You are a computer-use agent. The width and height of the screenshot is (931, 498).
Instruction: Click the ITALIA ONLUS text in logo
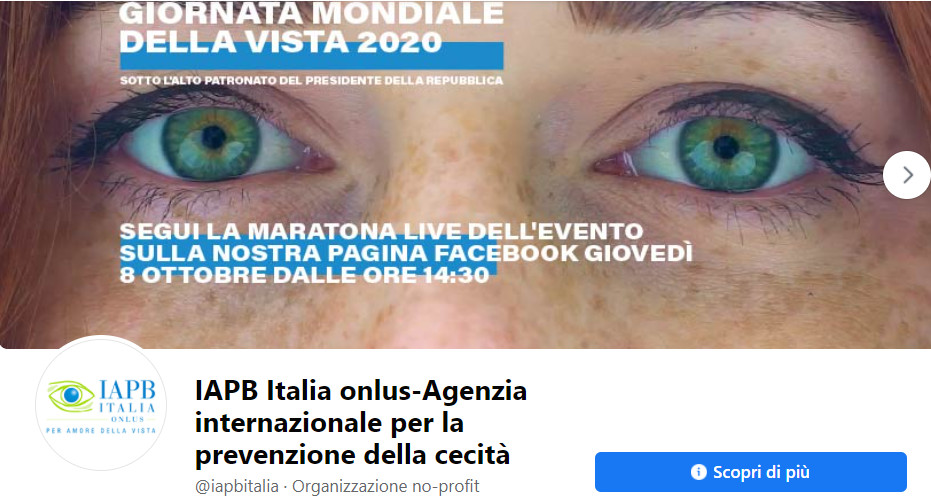[127, 412]
